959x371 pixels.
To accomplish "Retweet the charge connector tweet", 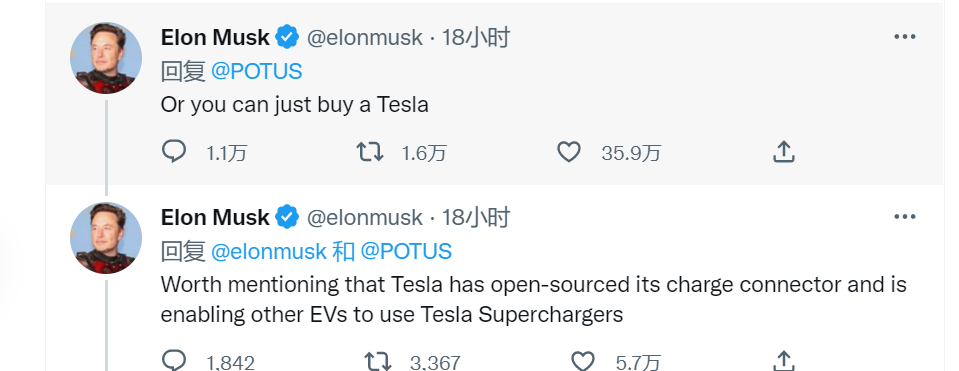I will pos(377,361).
